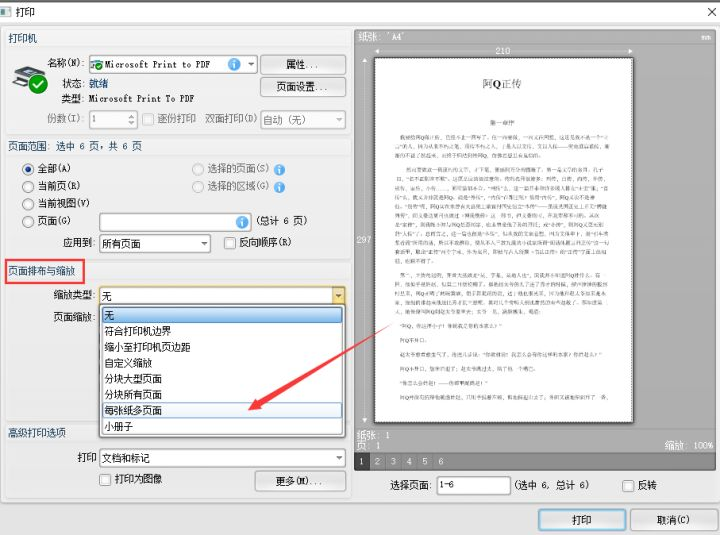Click the 页面(G) page range input field

175,222
